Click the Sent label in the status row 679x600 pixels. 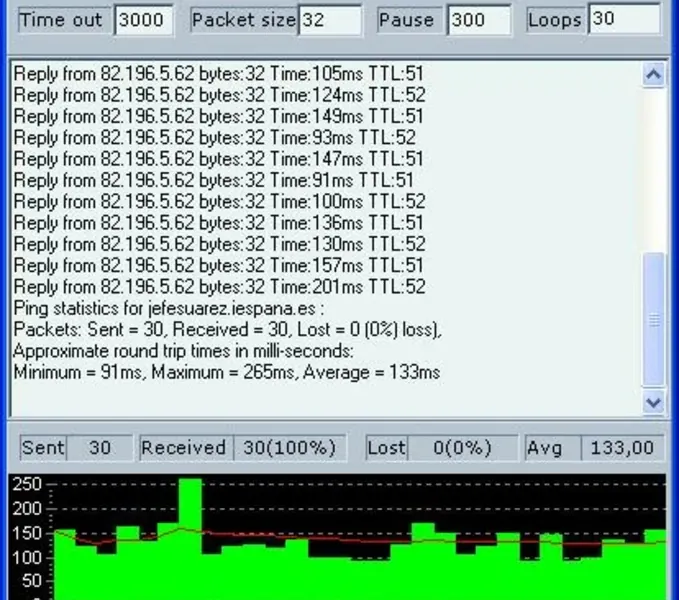[43, 448]
